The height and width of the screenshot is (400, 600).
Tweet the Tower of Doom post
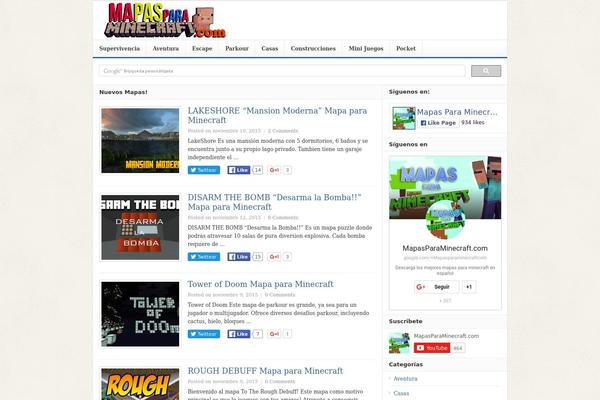[x=204, y=334]
